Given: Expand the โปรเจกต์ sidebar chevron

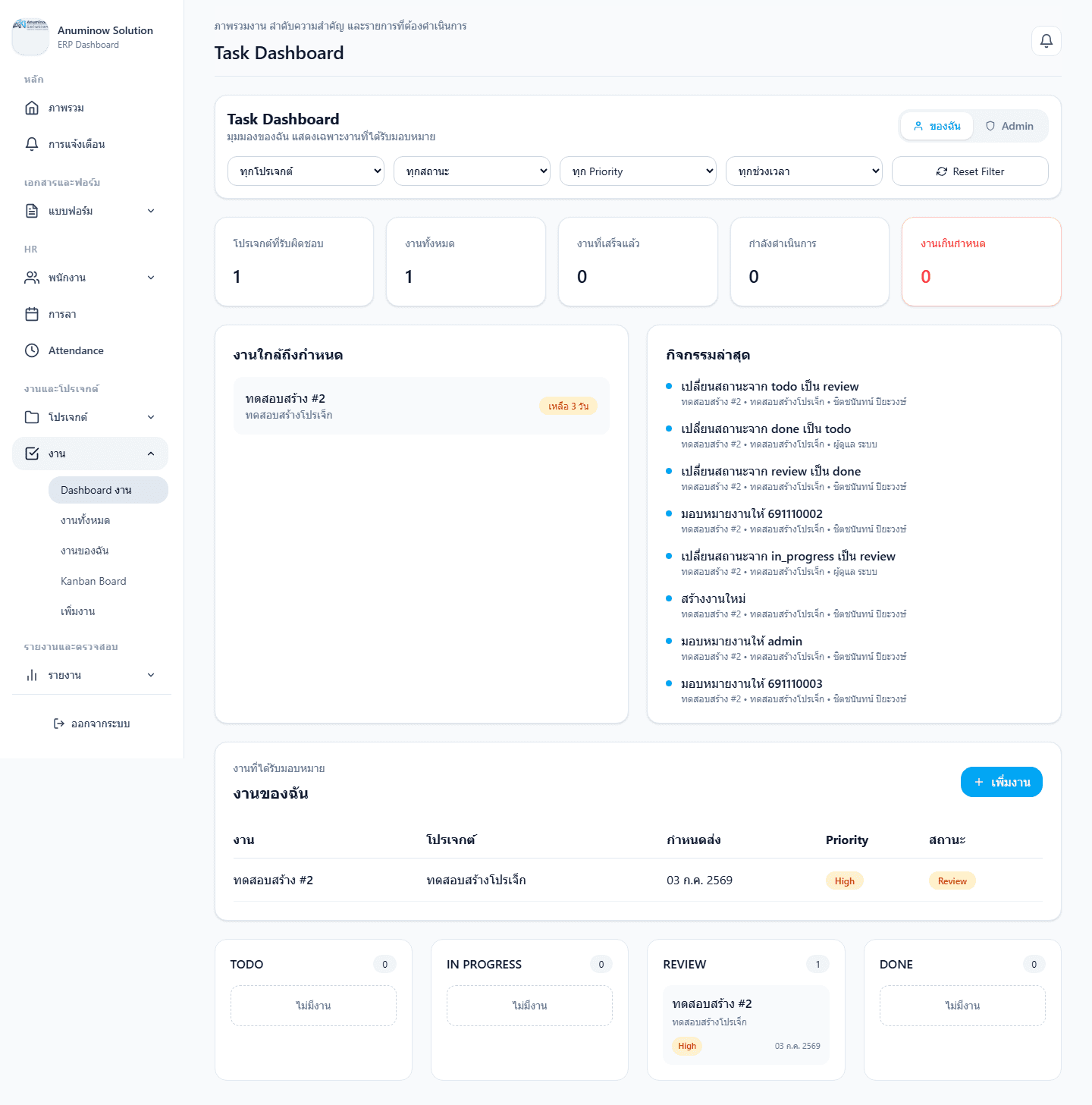Looking at the screenshot, I should coord(151,417).
